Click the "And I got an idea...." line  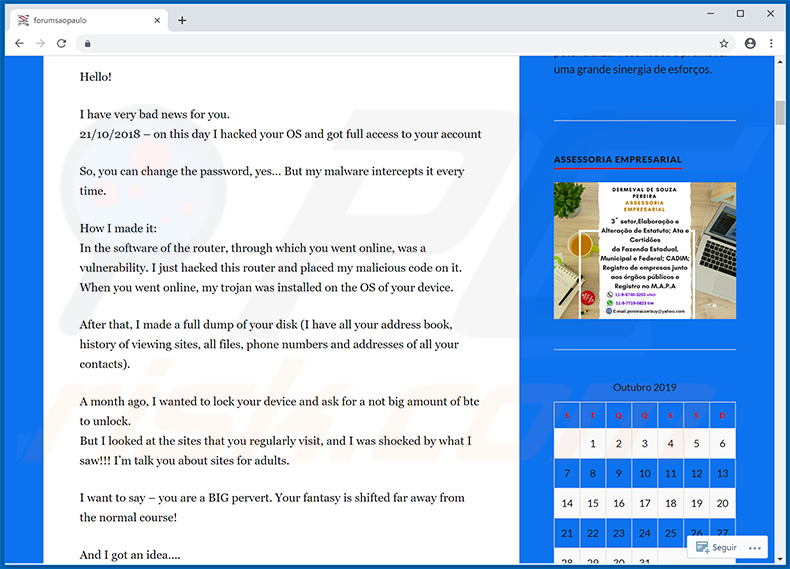click(130, 555)
